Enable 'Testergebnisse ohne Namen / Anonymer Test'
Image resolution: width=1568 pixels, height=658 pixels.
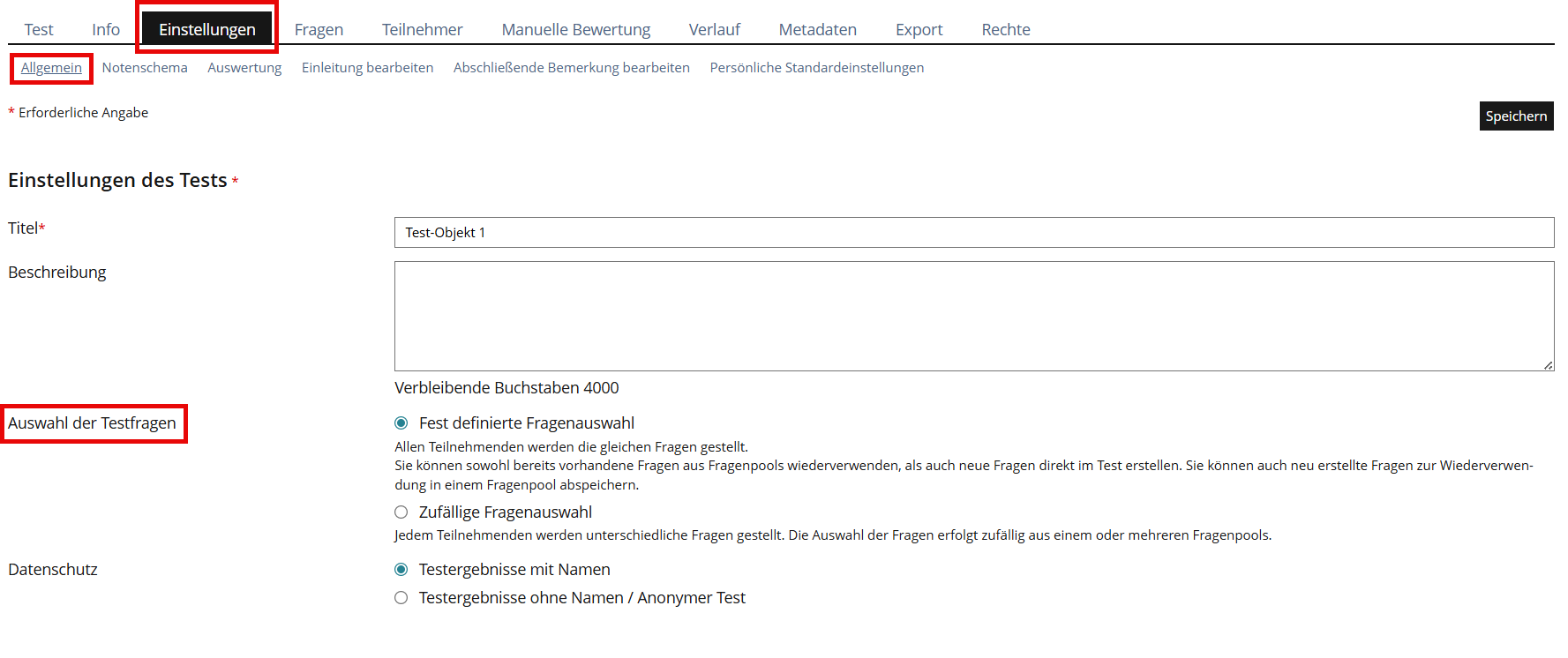(401, 598)
